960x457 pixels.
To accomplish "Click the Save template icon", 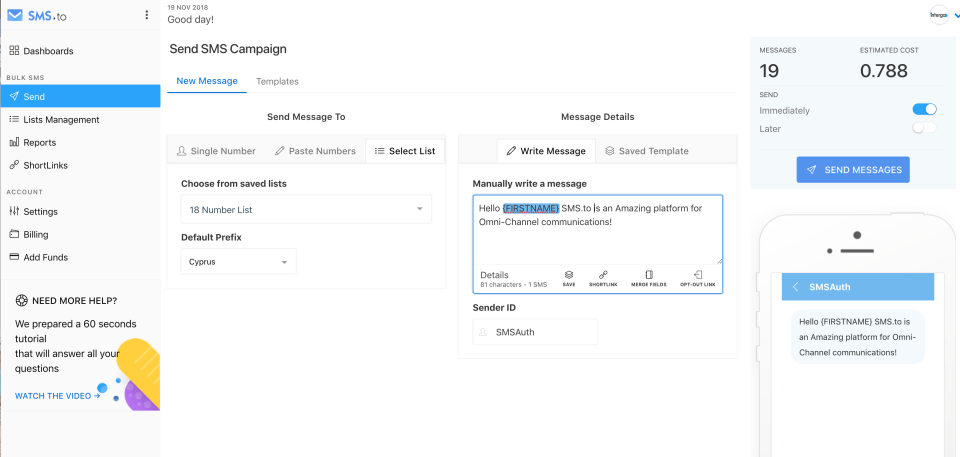I will click(569, 276).
